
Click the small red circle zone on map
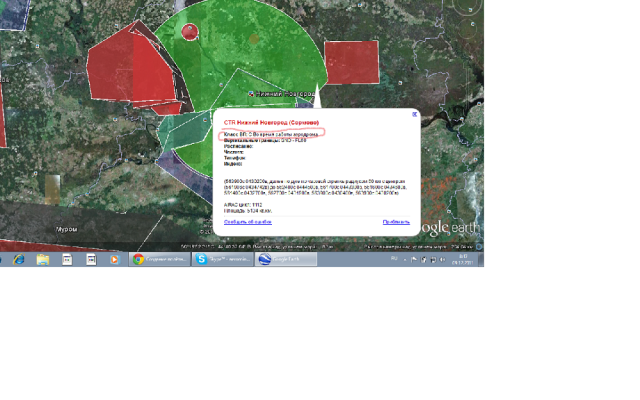coord(189,31)
